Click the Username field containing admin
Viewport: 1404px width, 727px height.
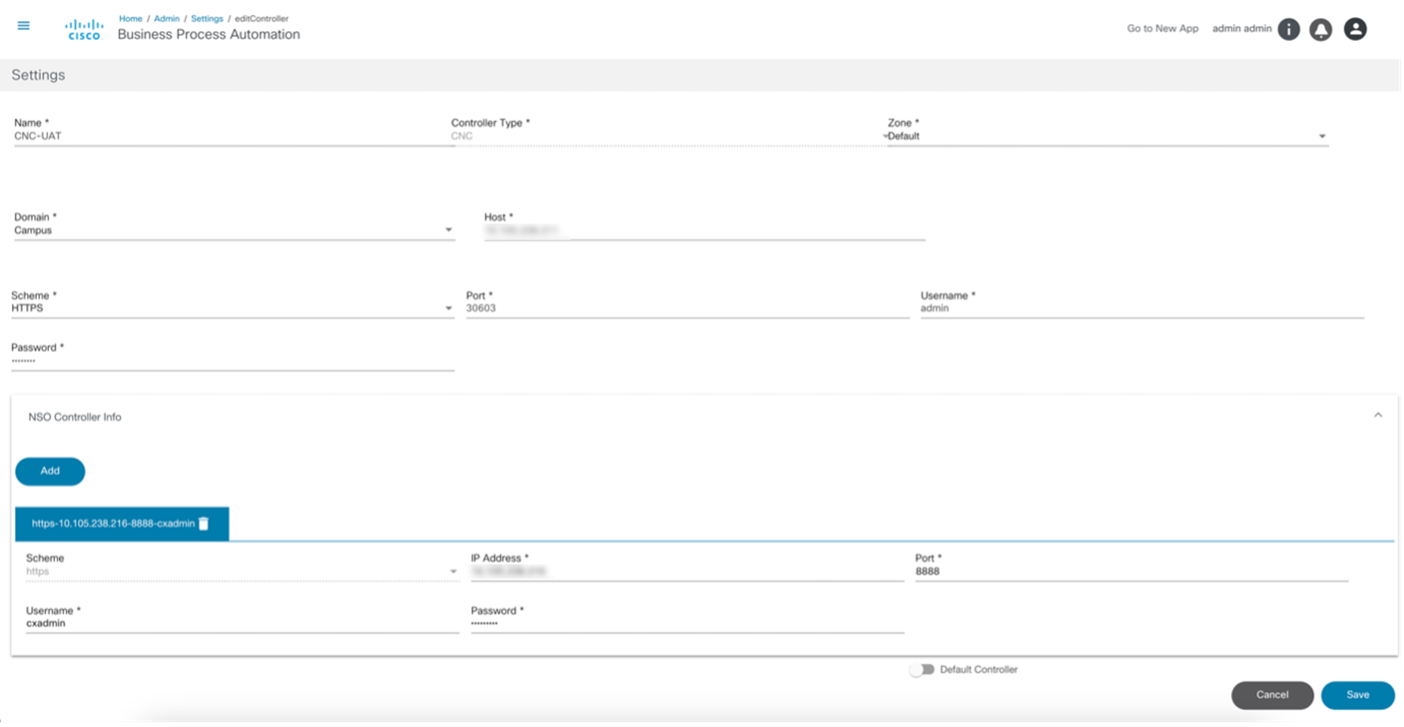(x=1142, y=308)
